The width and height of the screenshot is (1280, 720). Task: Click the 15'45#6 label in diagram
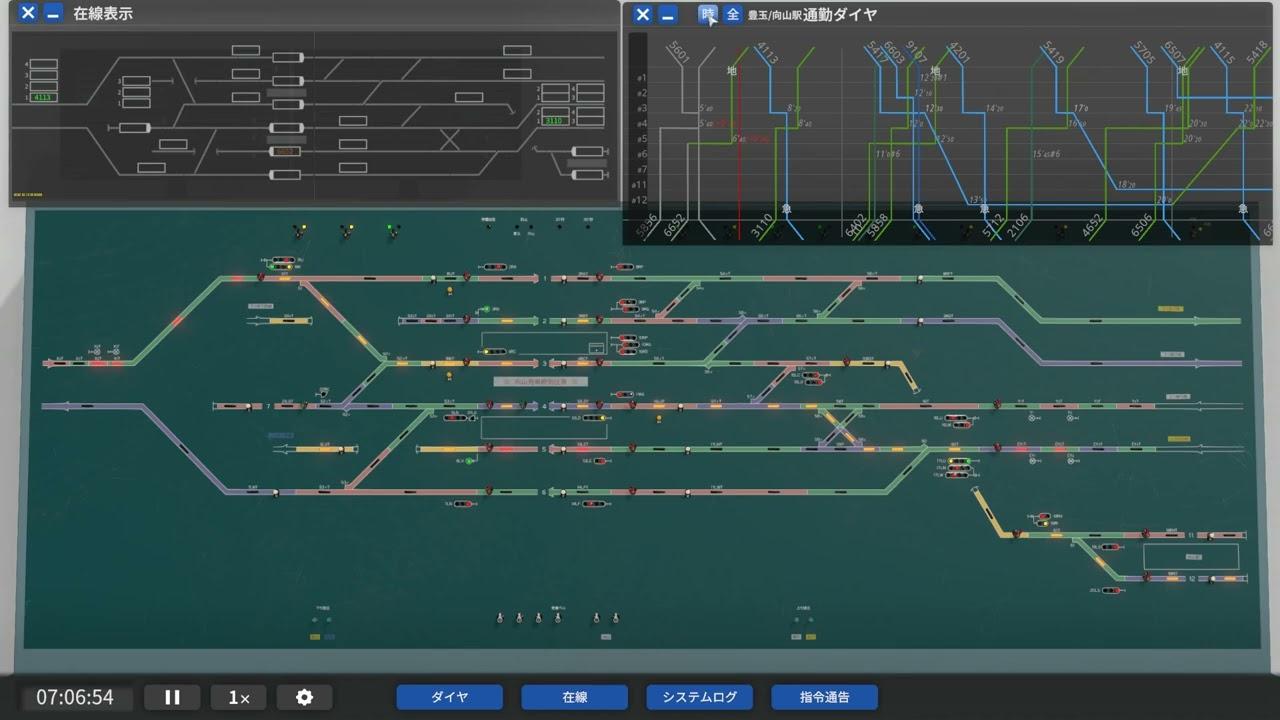coord(1045,154)
